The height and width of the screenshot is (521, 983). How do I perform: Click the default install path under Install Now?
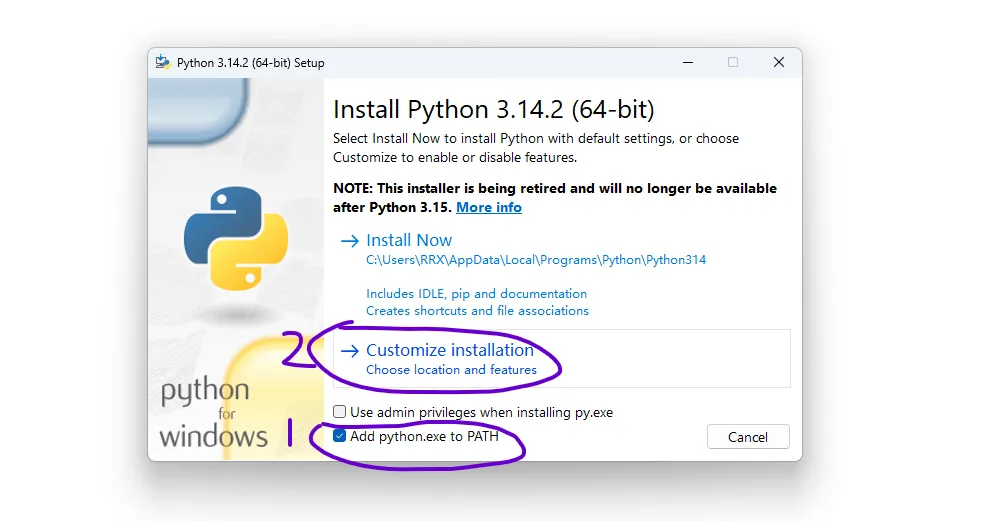click(x=536, y=260)
